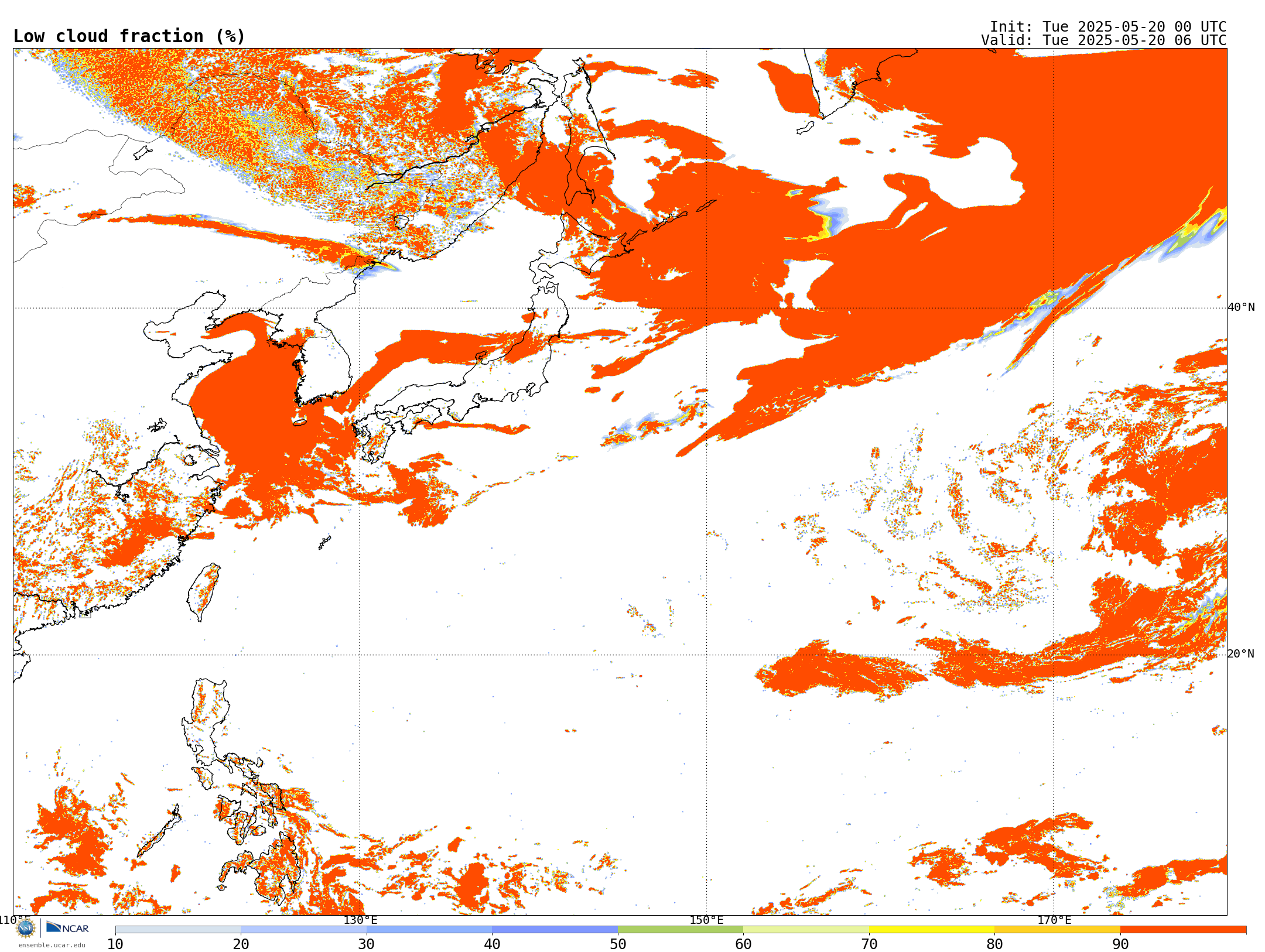The image size is (1265, 952).
Task: Click the 10-20 pale gray-blue colorbar segment
Action: coord(178,930)
